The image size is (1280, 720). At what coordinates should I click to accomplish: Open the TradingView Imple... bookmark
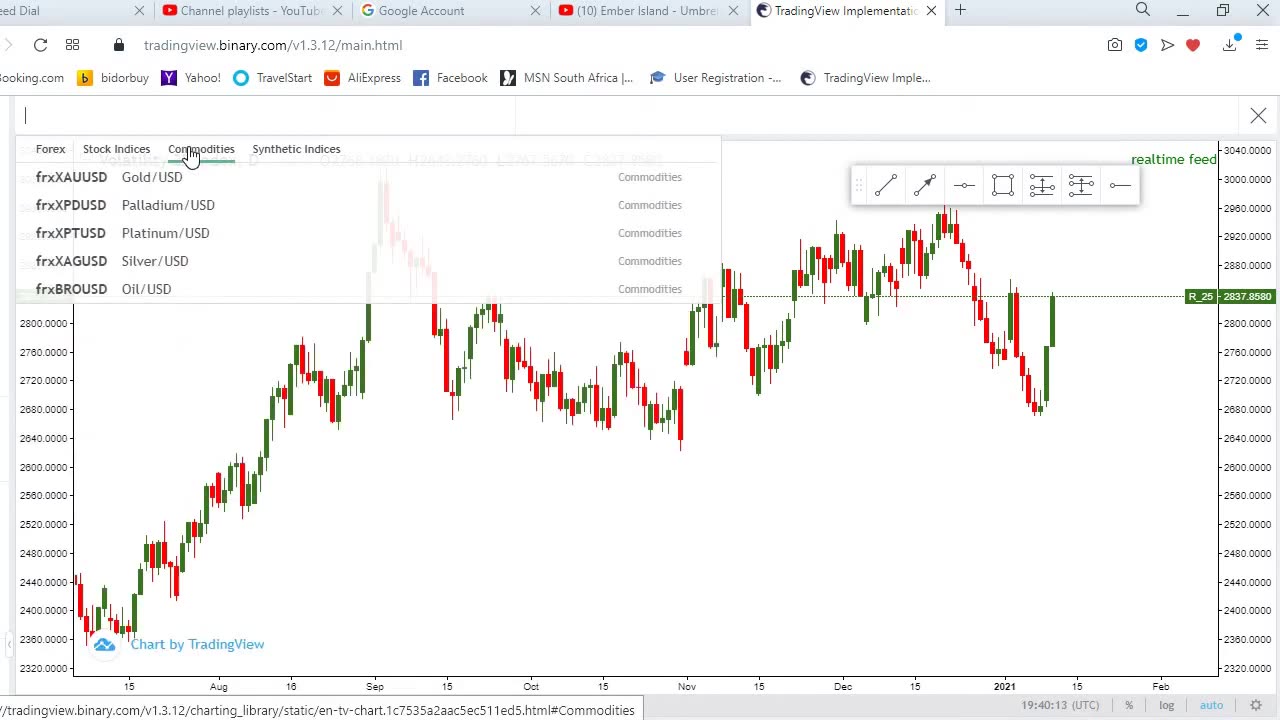[x=865, y=78]
